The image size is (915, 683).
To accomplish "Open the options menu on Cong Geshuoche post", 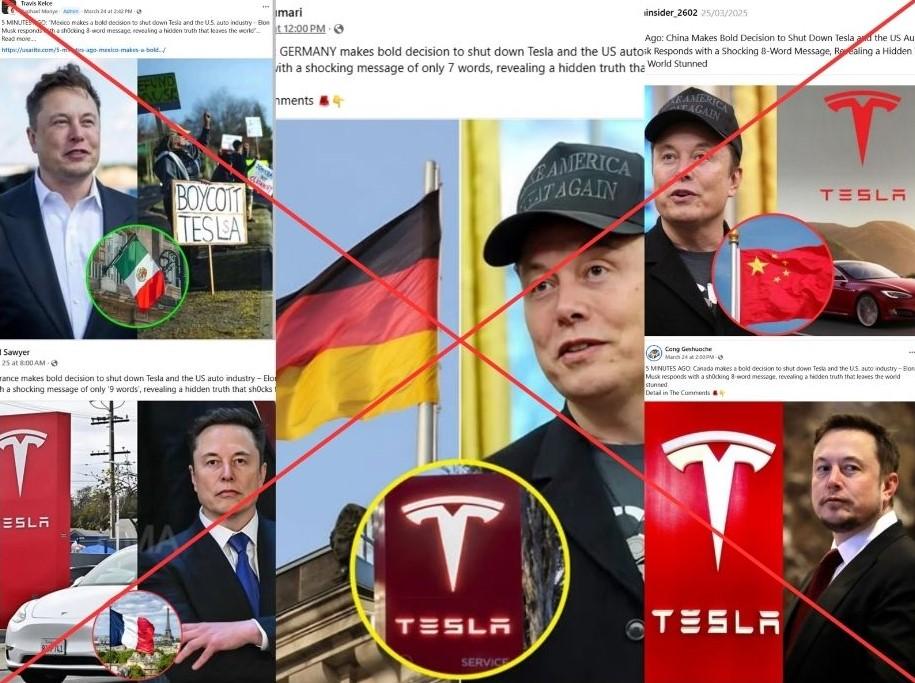I will pos(911,353).
